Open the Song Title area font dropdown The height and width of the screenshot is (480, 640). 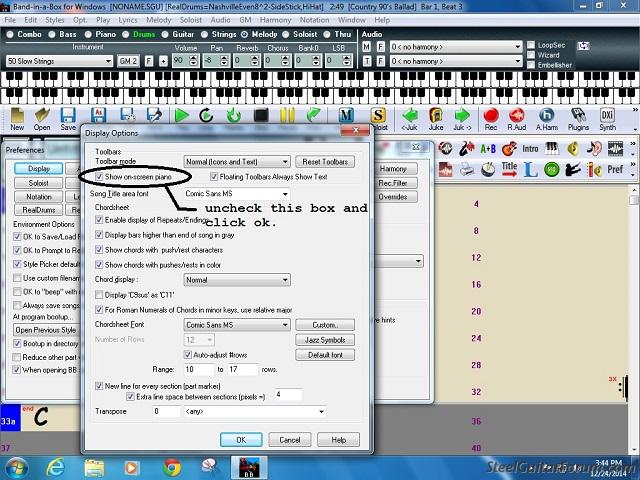pyautogui.click(x=237, y=193)
